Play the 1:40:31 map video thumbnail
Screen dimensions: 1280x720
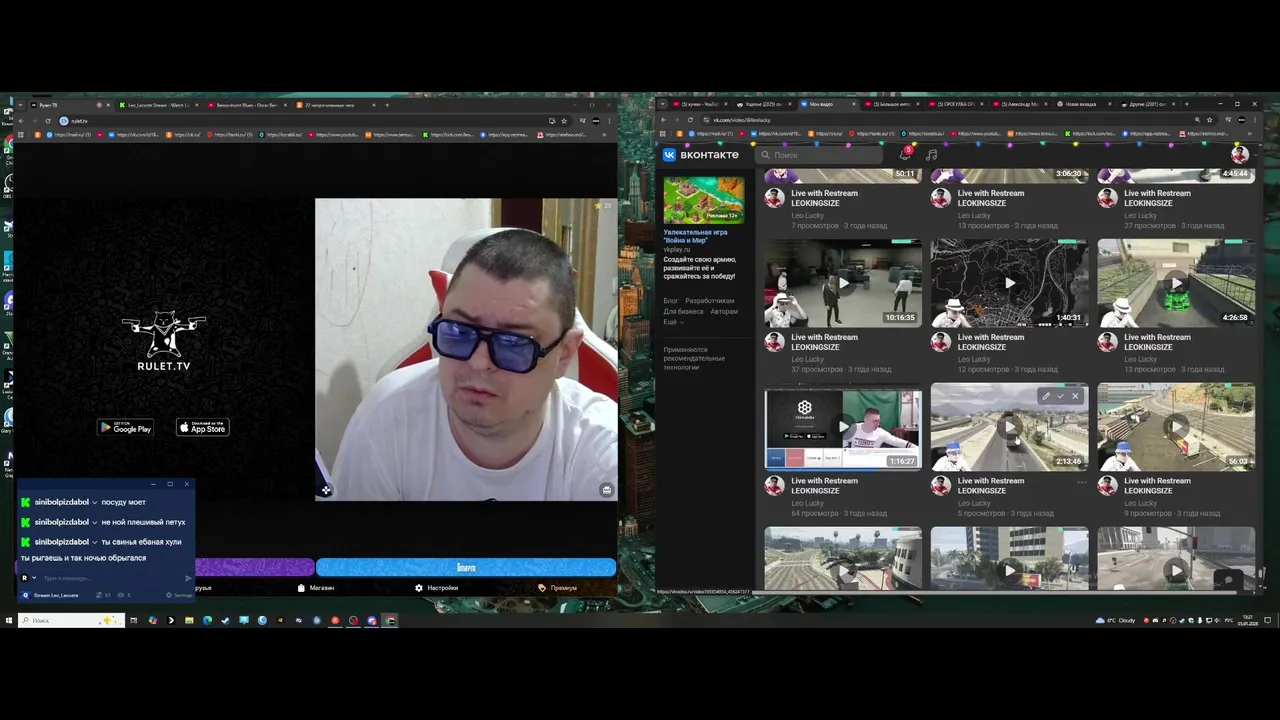pos(1009,283)
